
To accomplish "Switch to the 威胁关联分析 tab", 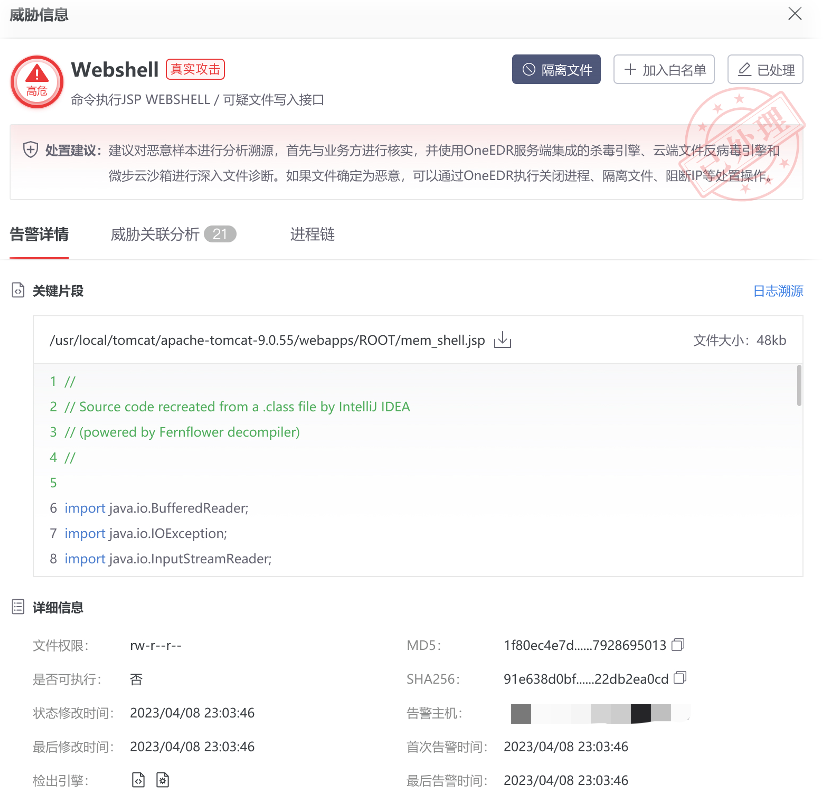I will pos(172,235).
